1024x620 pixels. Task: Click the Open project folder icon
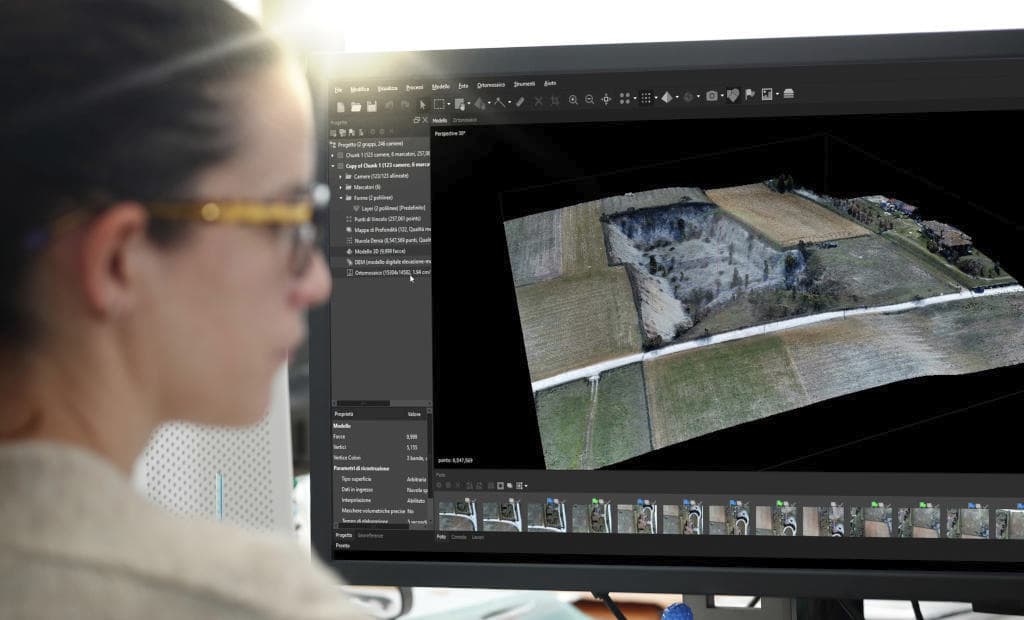coord(356,106)
